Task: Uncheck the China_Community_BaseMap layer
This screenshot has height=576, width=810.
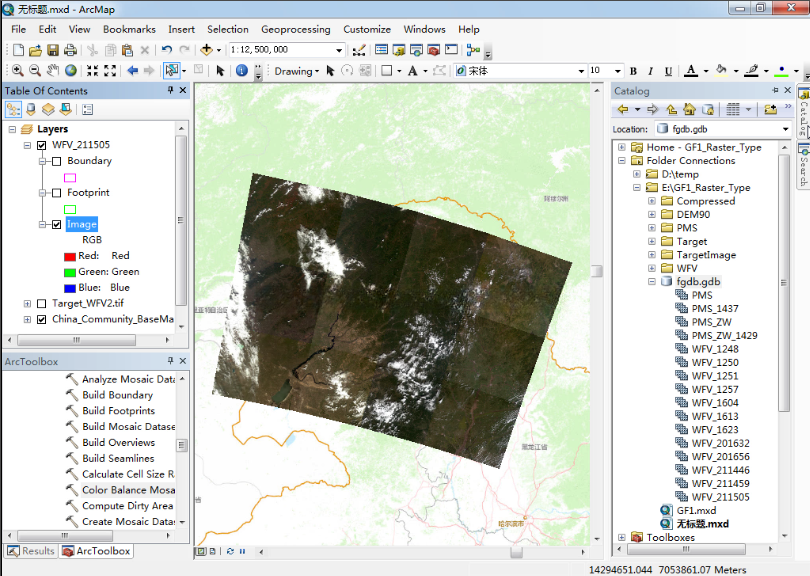Action: pyautogui.click(x=41, y=320)
